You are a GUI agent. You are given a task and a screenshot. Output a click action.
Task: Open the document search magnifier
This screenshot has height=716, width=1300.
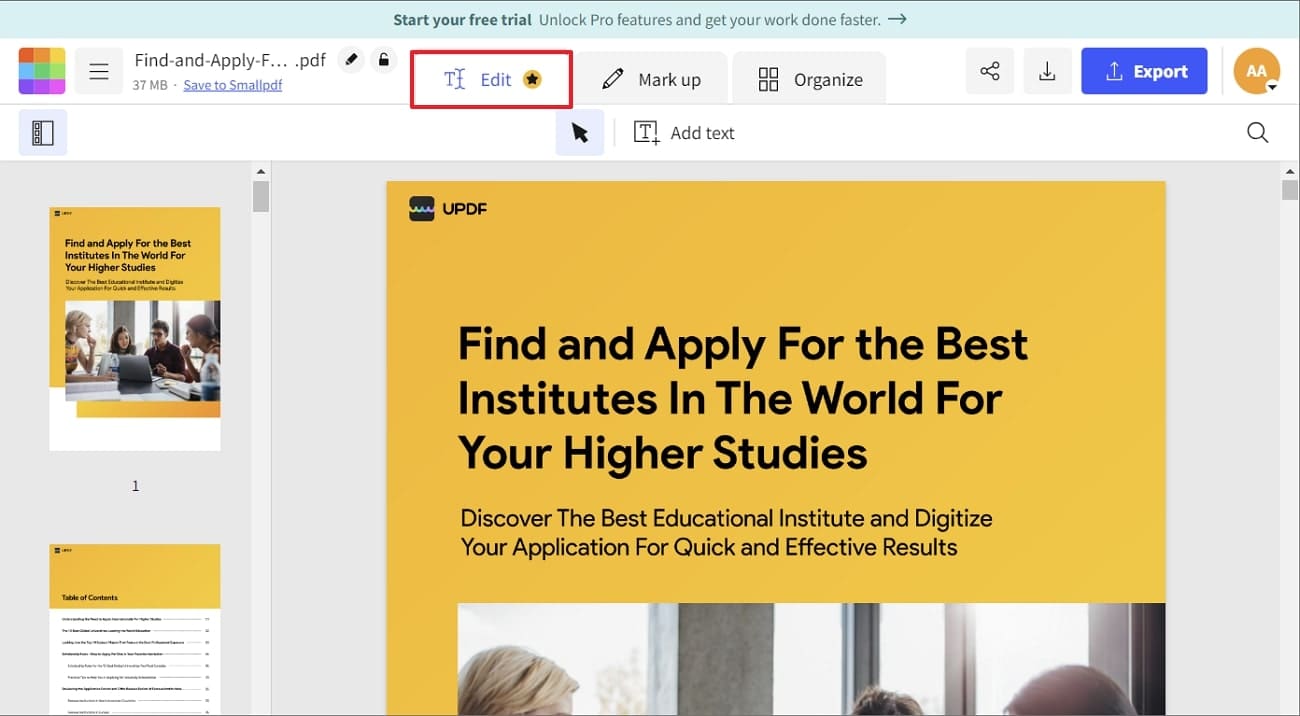1257,131
